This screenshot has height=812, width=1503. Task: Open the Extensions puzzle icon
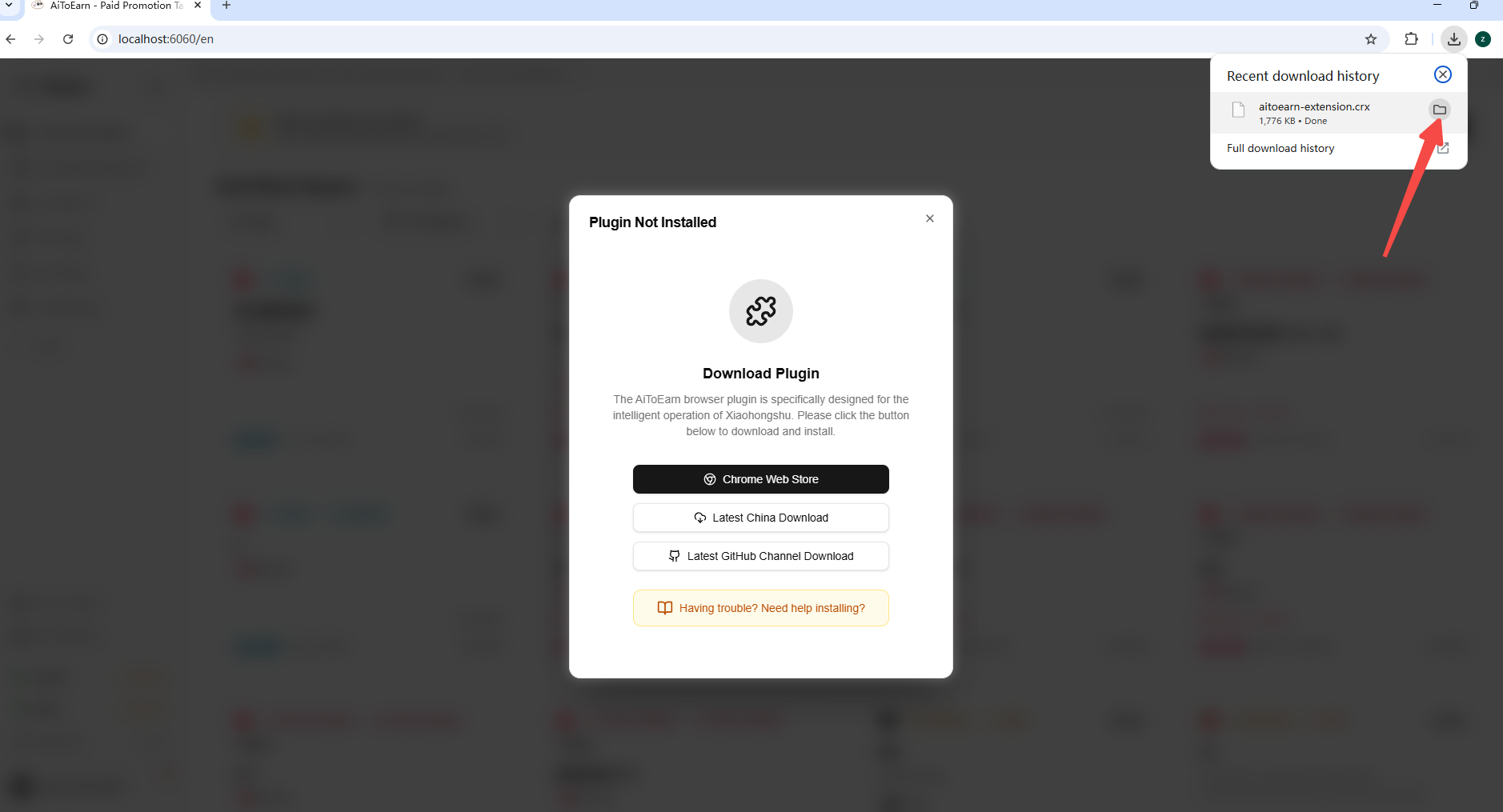click(x=1411, y=38)
